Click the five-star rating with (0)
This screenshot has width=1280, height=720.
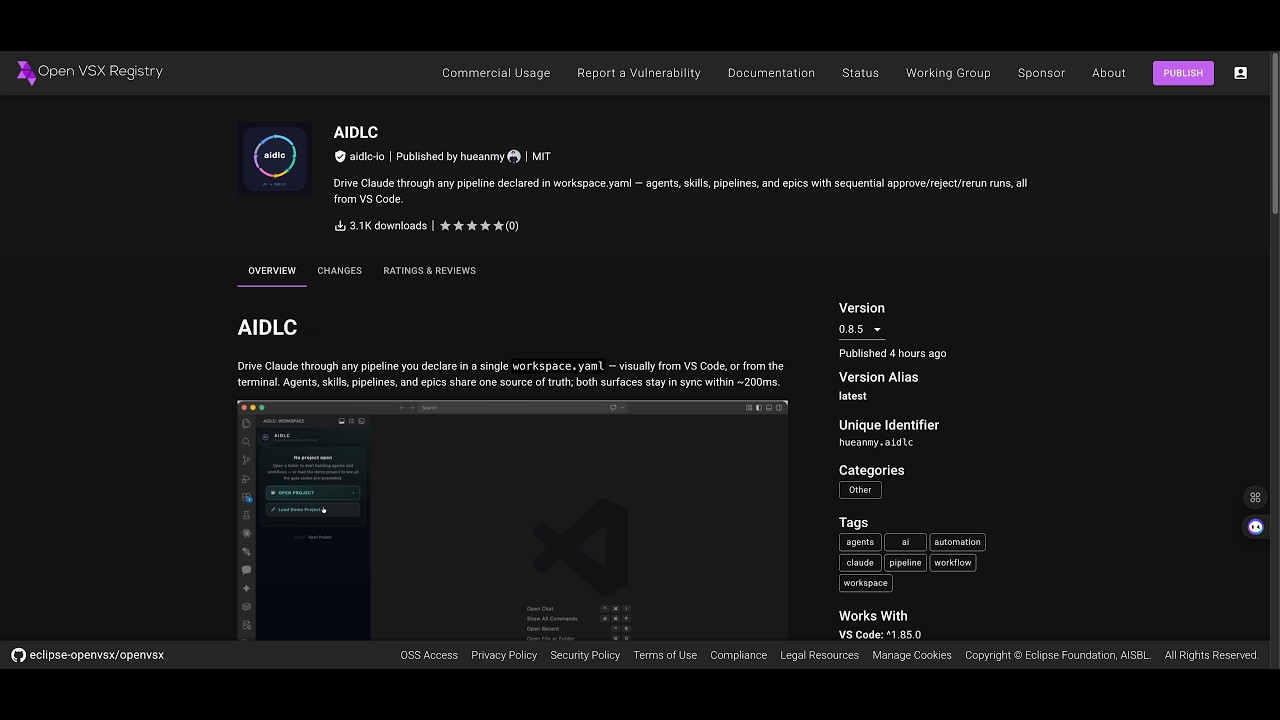479,226
